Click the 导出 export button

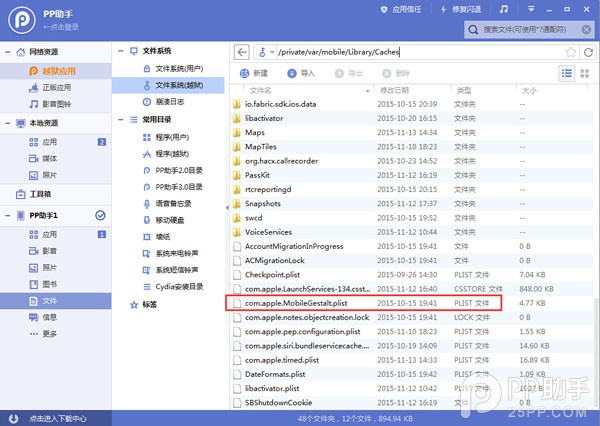click(348, 73)
